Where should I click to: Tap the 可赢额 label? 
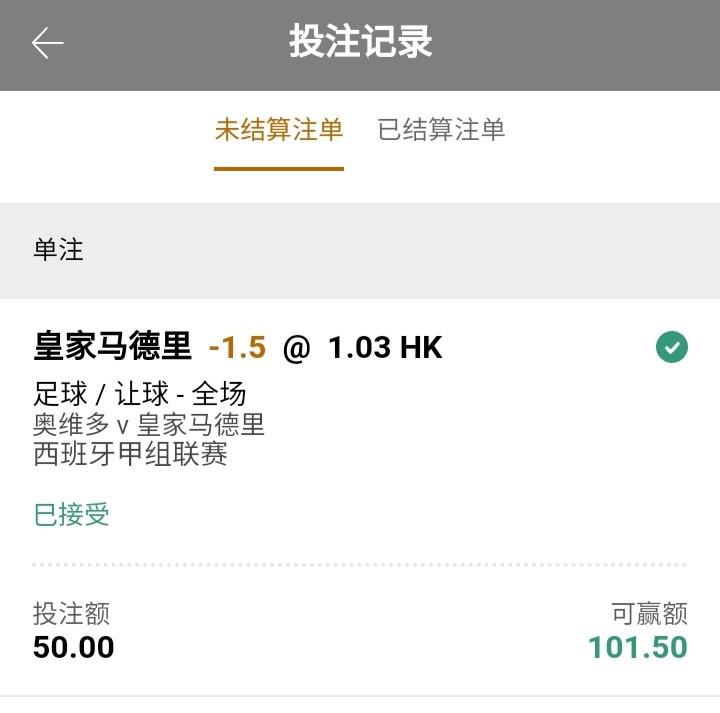650,613
